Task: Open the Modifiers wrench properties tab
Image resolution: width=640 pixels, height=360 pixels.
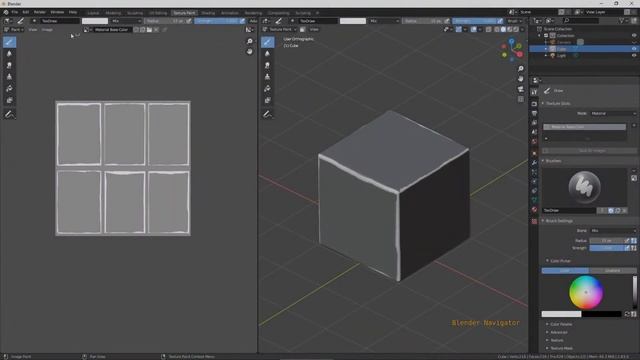Action: [x=534, y=163]
